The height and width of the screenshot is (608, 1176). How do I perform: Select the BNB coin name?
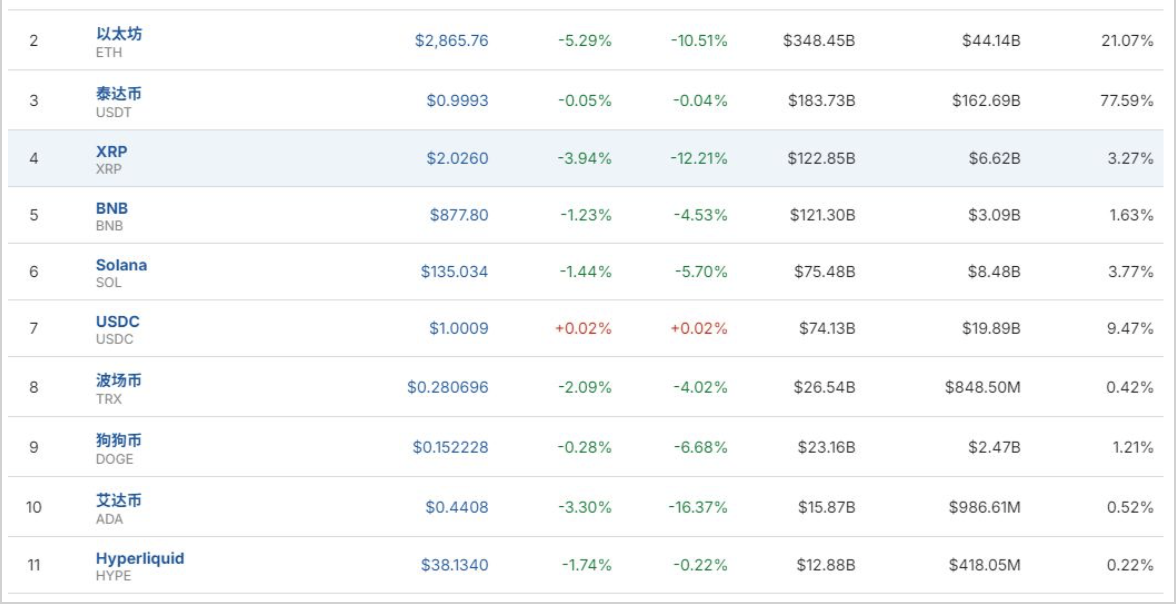[112, 208]
